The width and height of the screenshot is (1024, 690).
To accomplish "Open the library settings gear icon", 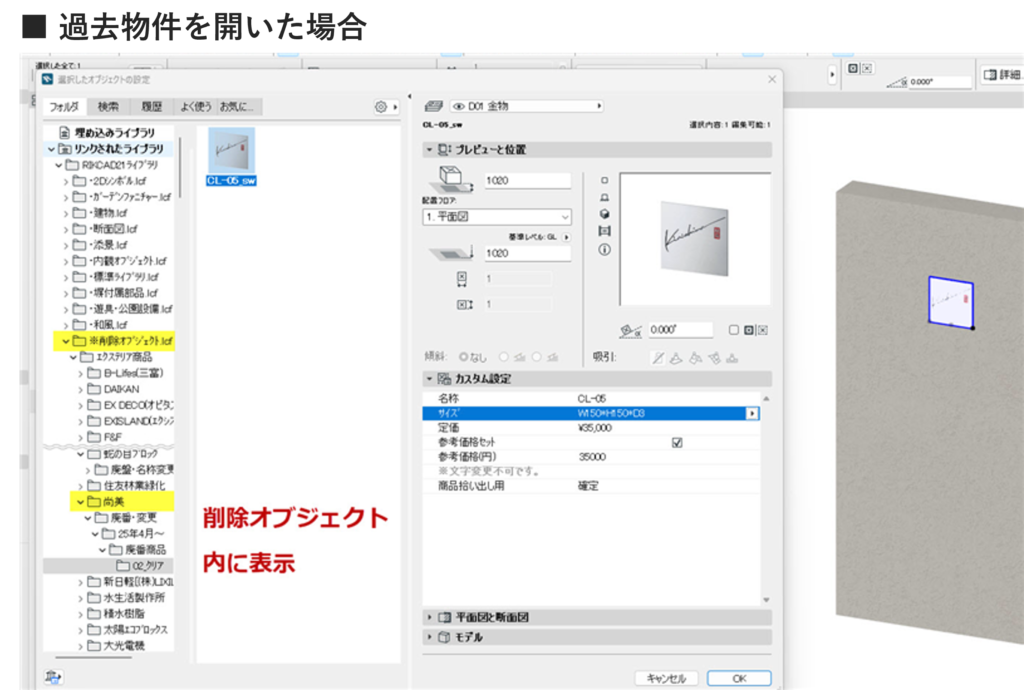I will (x=381, y=106).
